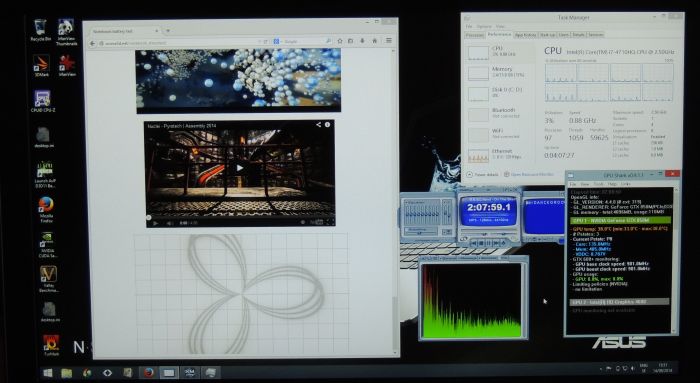Launch the Mozilla Firefox desktop icon
This screenshot has height=383, width=700.
[46, 209]
